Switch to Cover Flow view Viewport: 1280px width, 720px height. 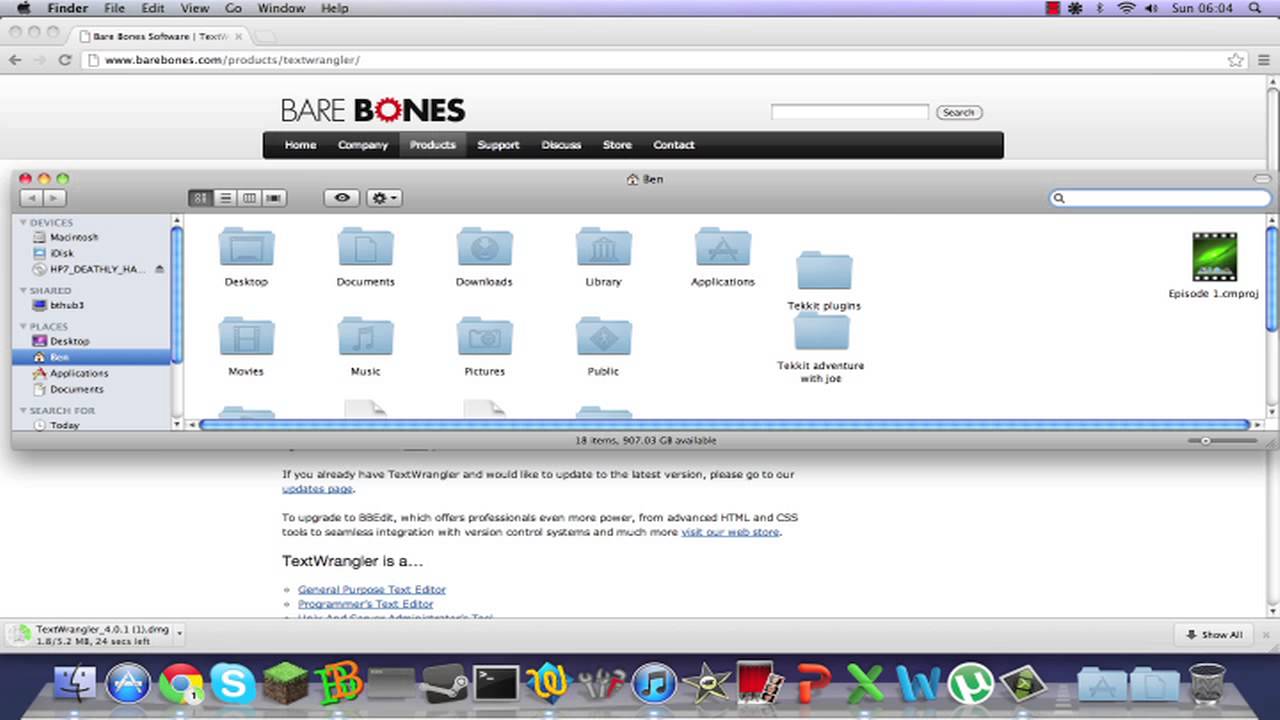[273, 198]
